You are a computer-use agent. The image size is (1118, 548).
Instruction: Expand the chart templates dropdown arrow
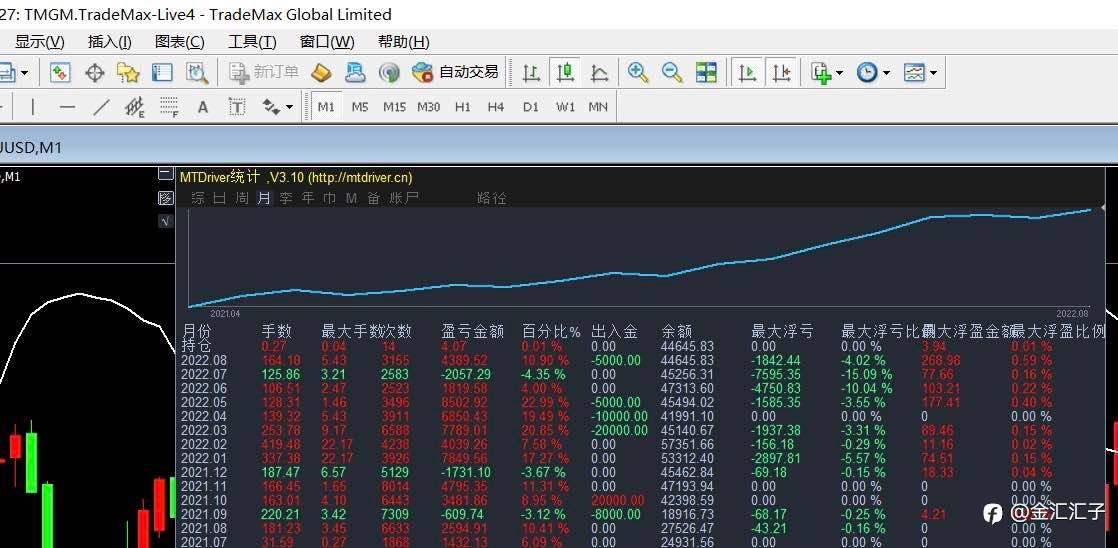tap(933, 72)
